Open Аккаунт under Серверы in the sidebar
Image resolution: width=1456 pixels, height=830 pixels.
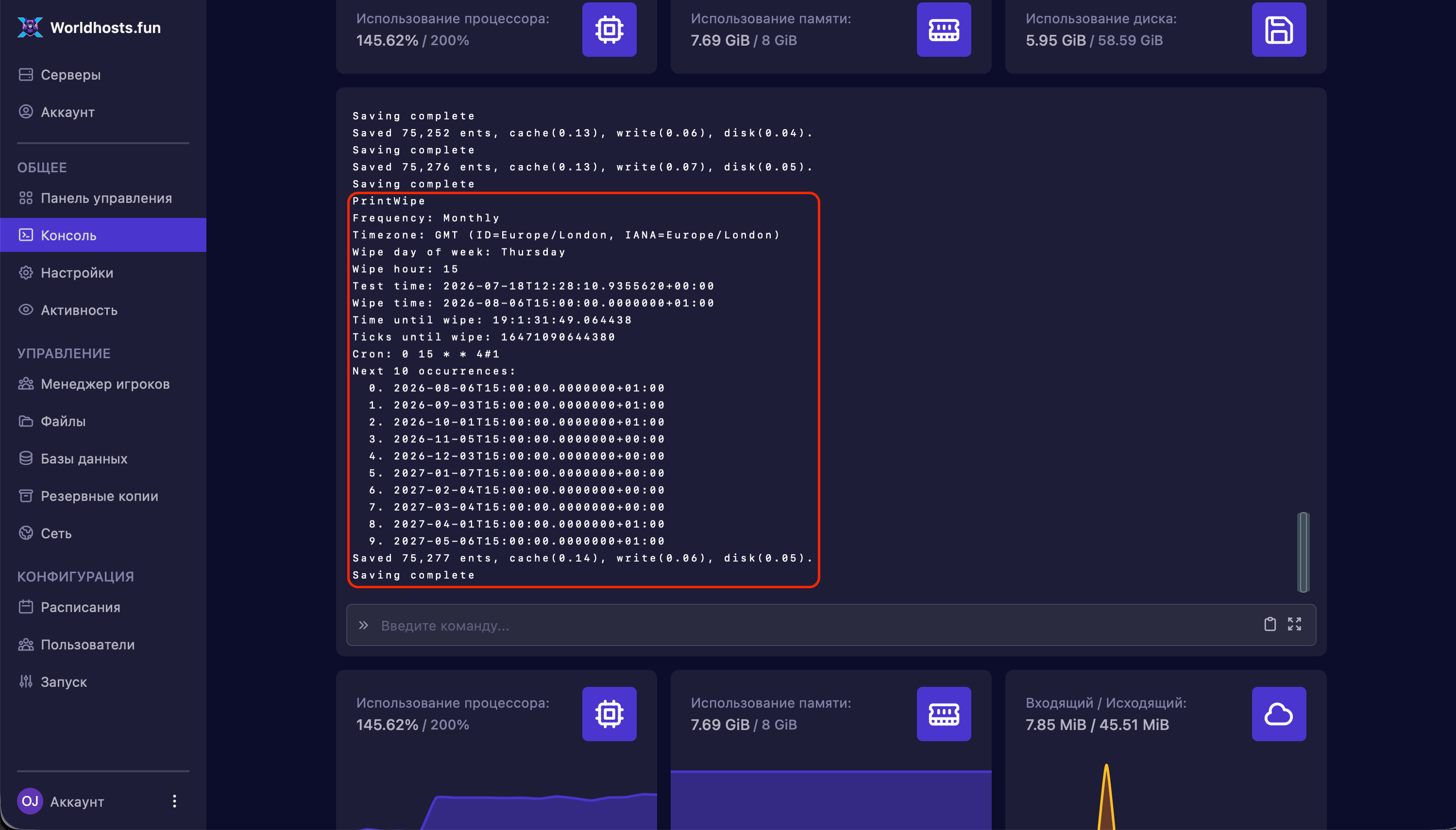[68, 112]
